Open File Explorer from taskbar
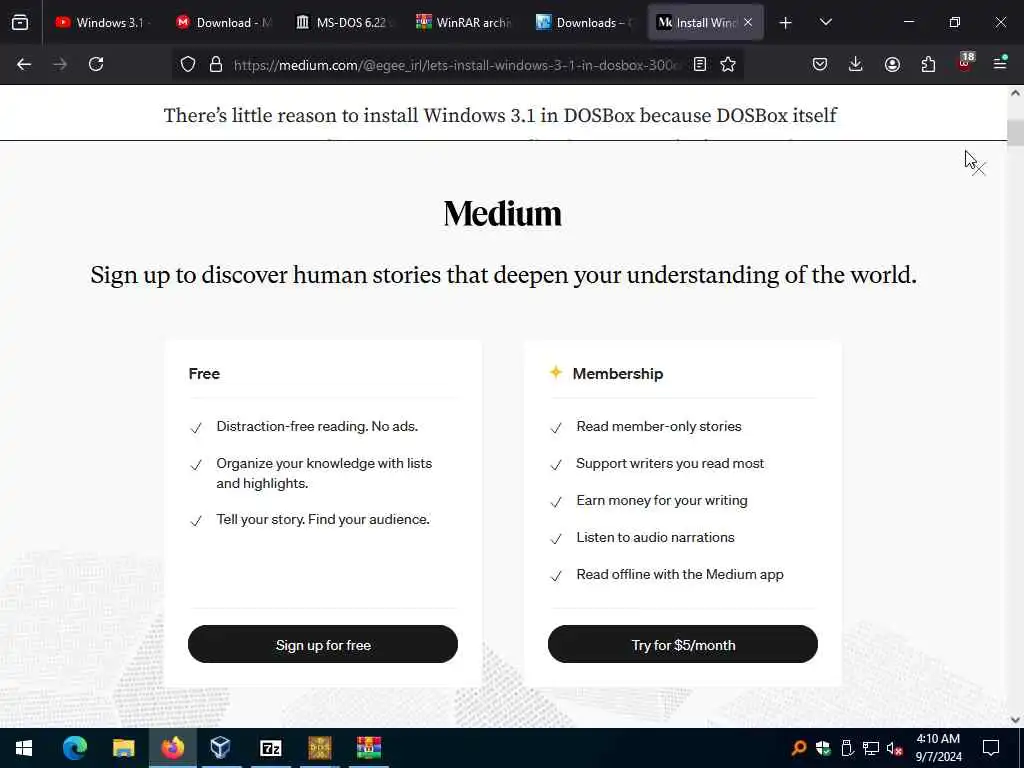This screenshot has height=768, width=1024. tap(123, 748)
